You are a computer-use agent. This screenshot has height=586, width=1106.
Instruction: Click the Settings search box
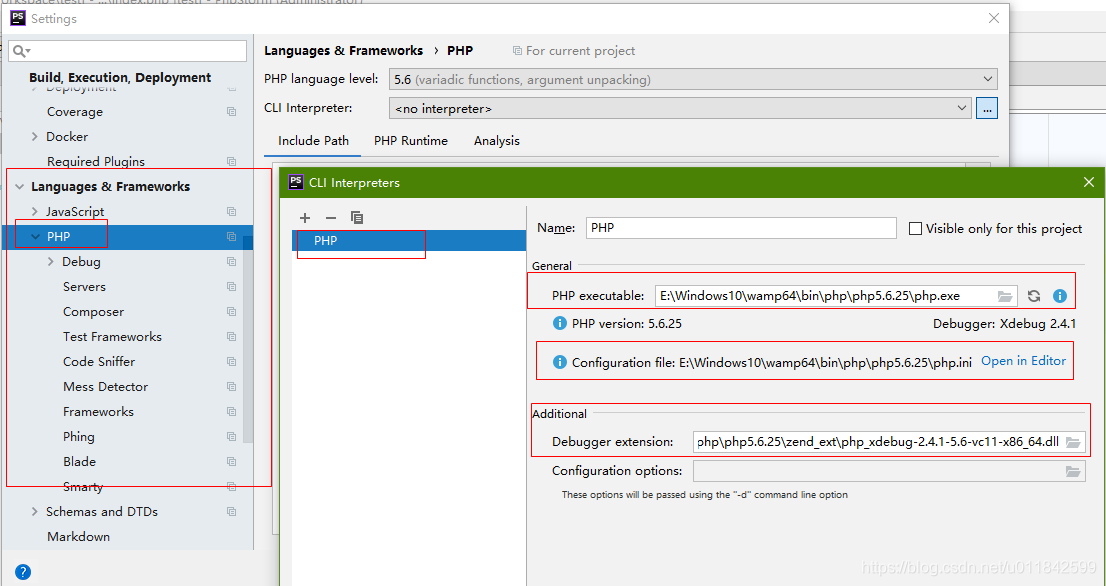pos(128,51)
